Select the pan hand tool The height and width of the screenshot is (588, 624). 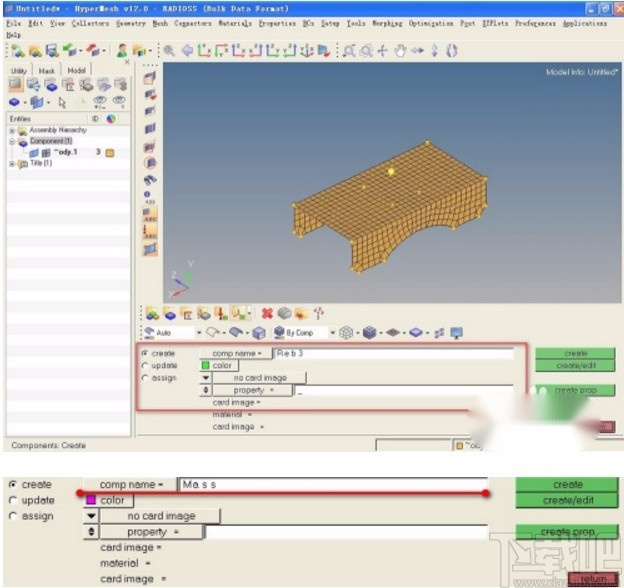point(400,51)
